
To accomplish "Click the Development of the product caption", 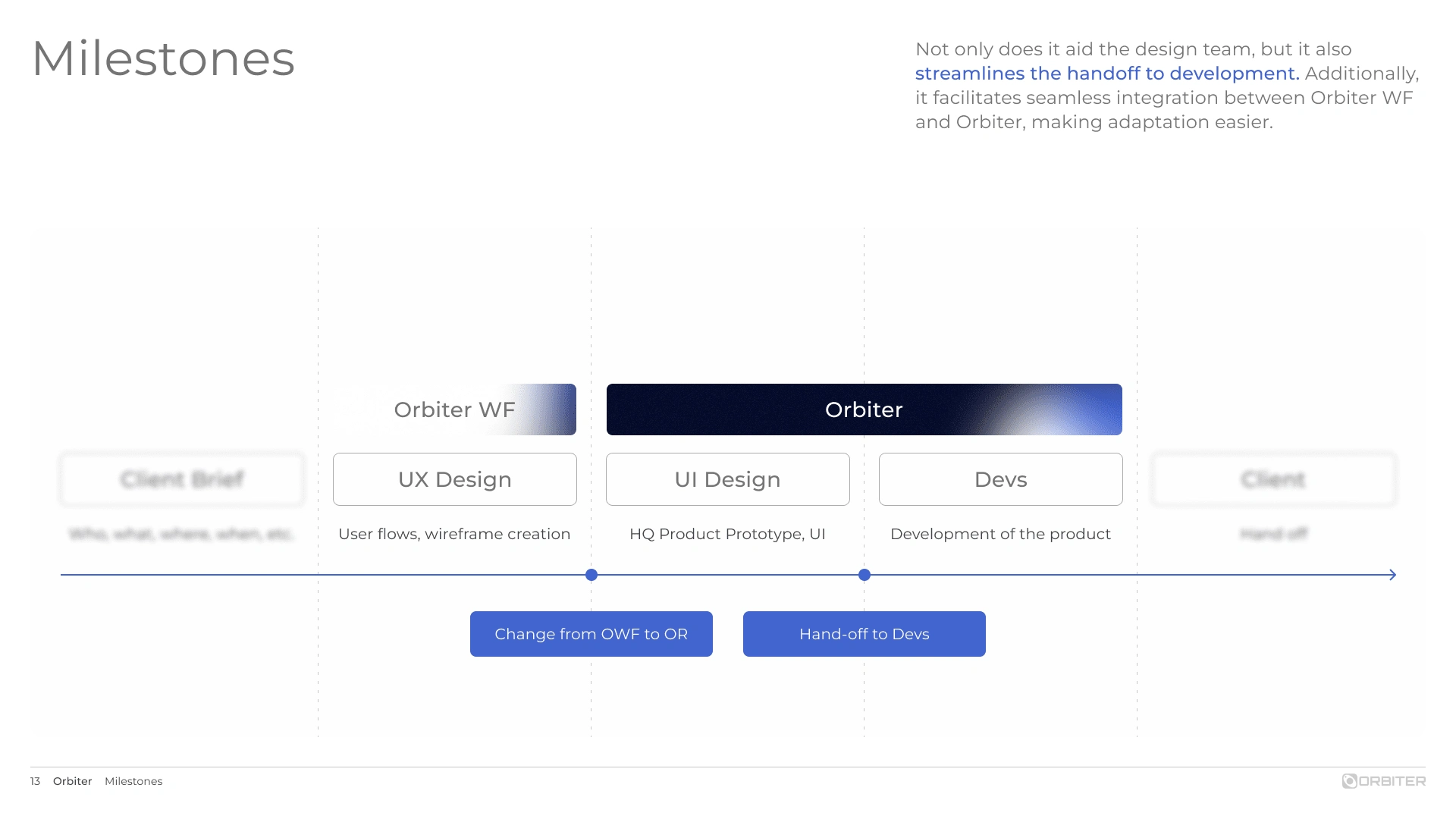I will 1000,534.
